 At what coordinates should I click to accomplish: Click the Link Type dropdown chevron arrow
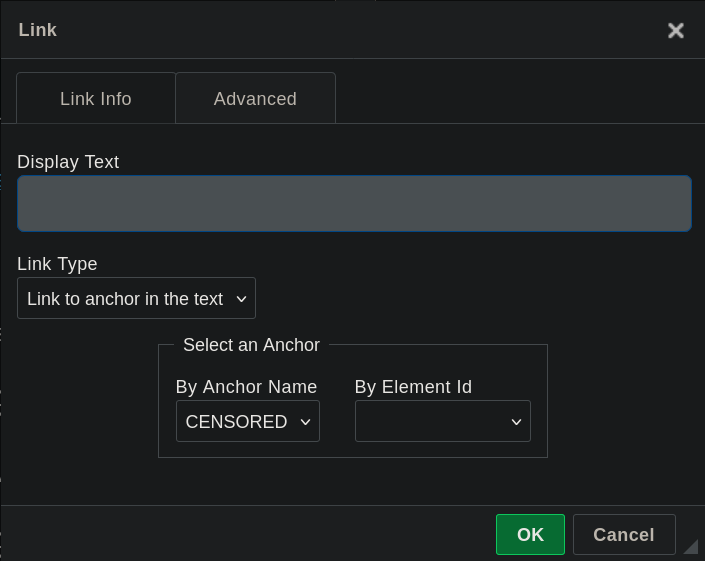click(x=240, y=299)
